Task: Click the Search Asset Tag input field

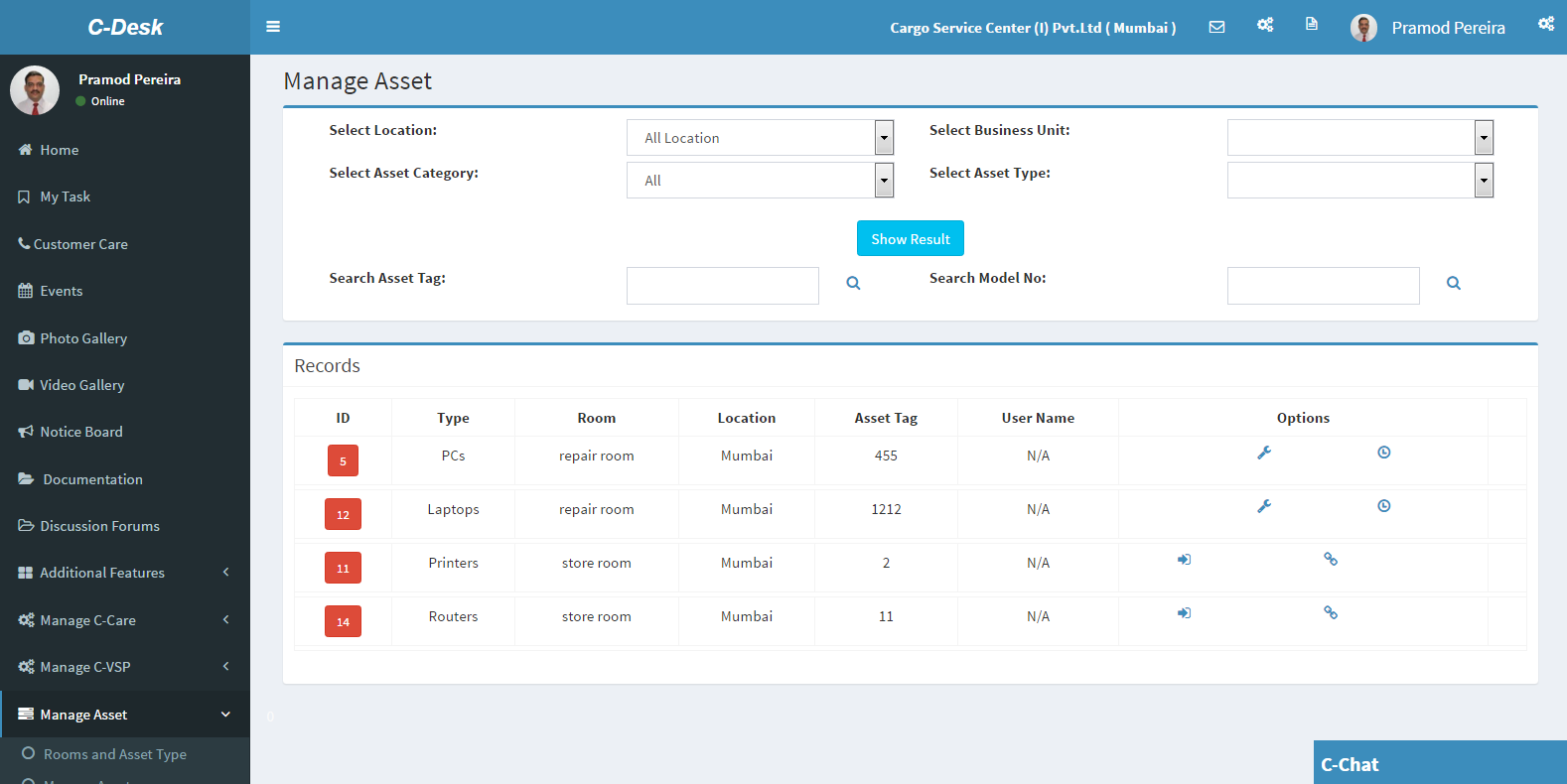Action: [723, 286]
